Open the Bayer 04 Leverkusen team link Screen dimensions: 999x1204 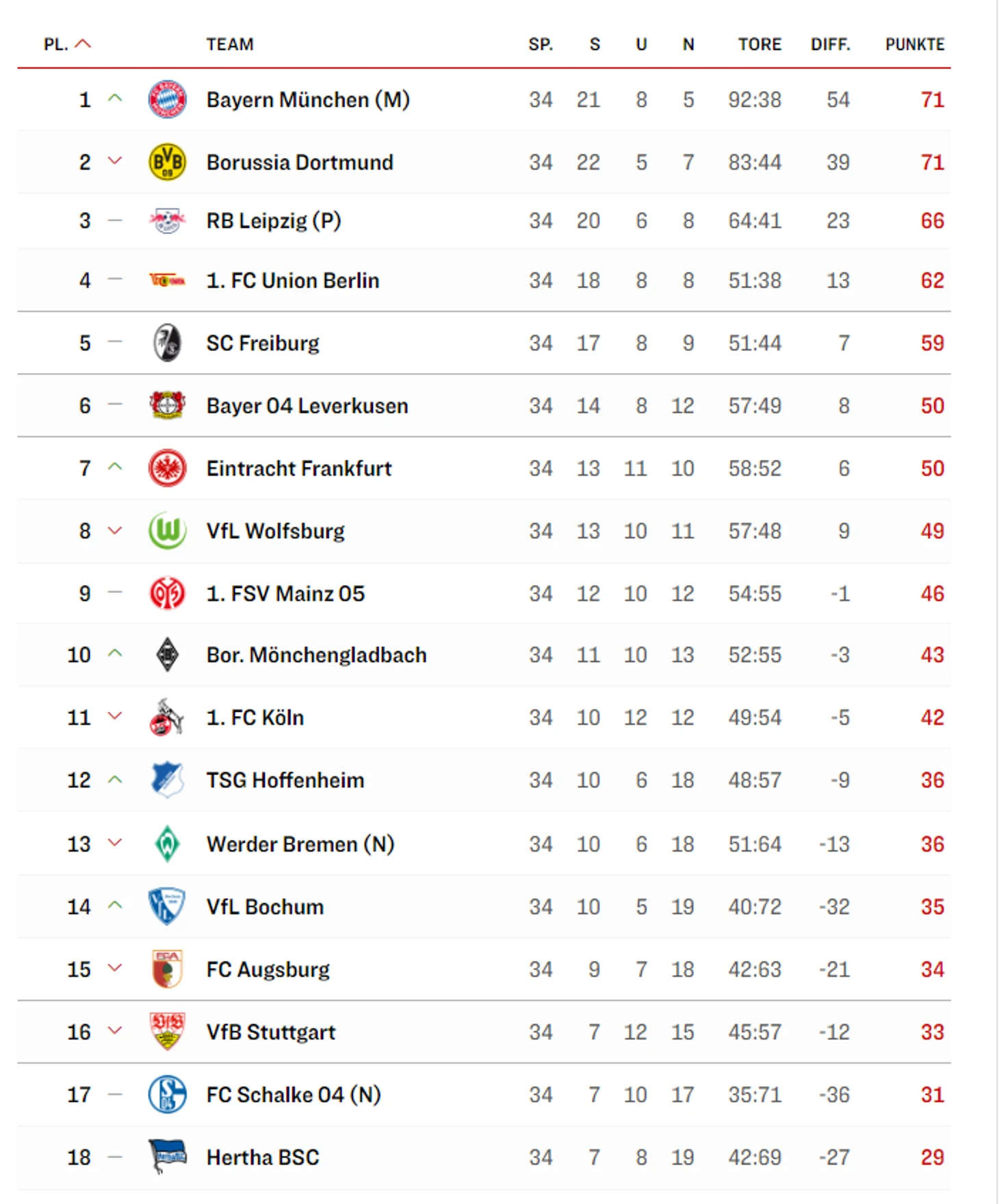307,406
